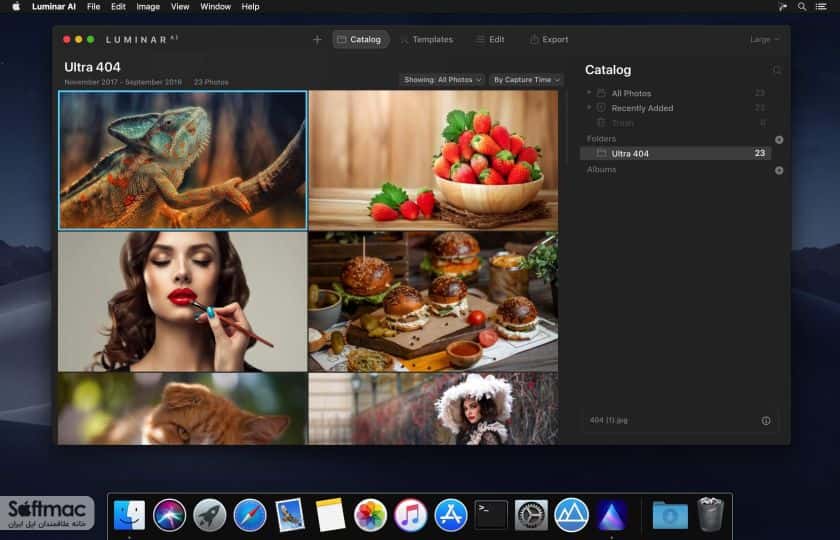Open Notification Center list icon in menu bar
The width and height of the screenshot is (840, 540).
821,6
